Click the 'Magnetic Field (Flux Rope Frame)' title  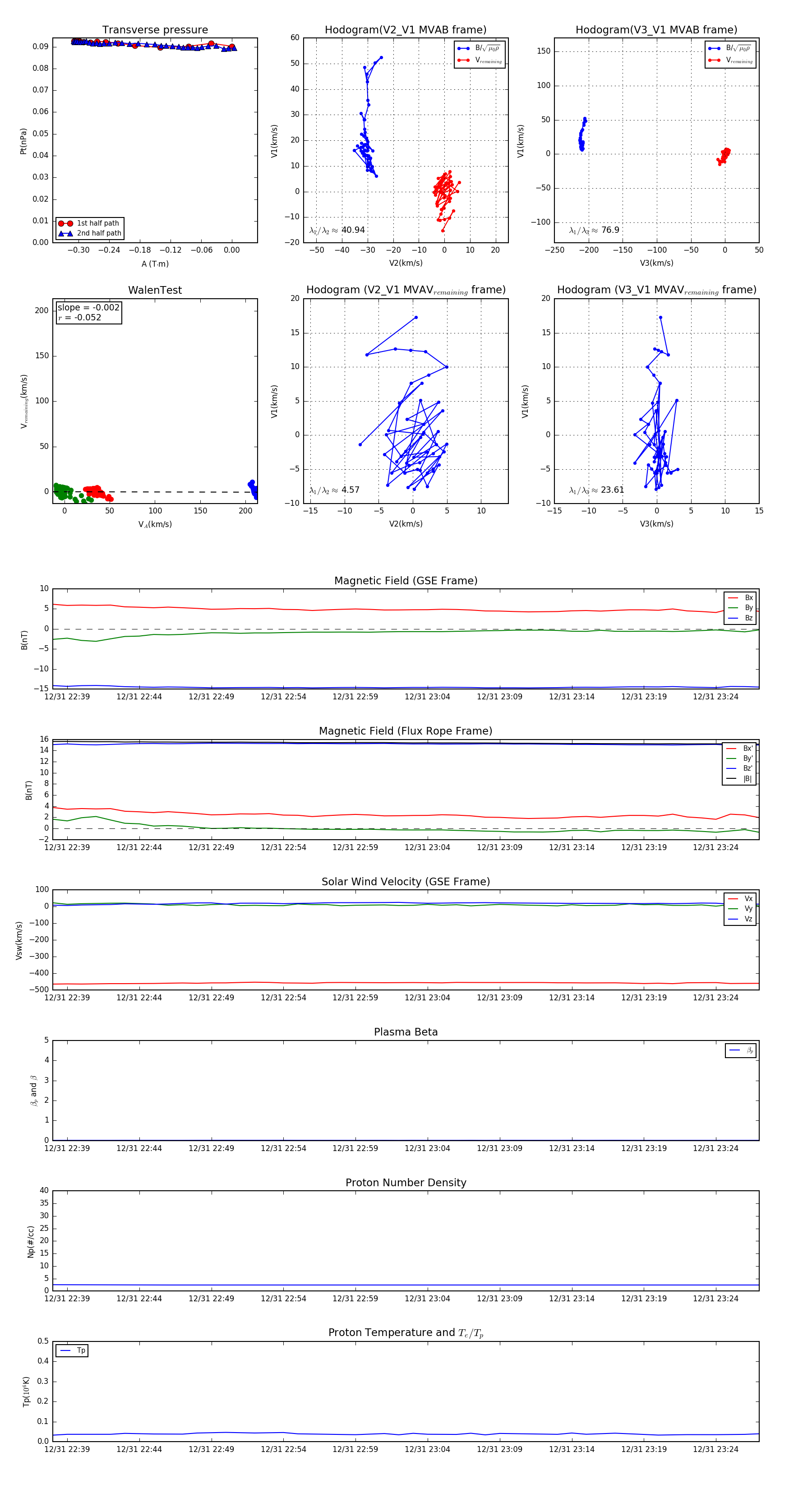pos(406,731)
